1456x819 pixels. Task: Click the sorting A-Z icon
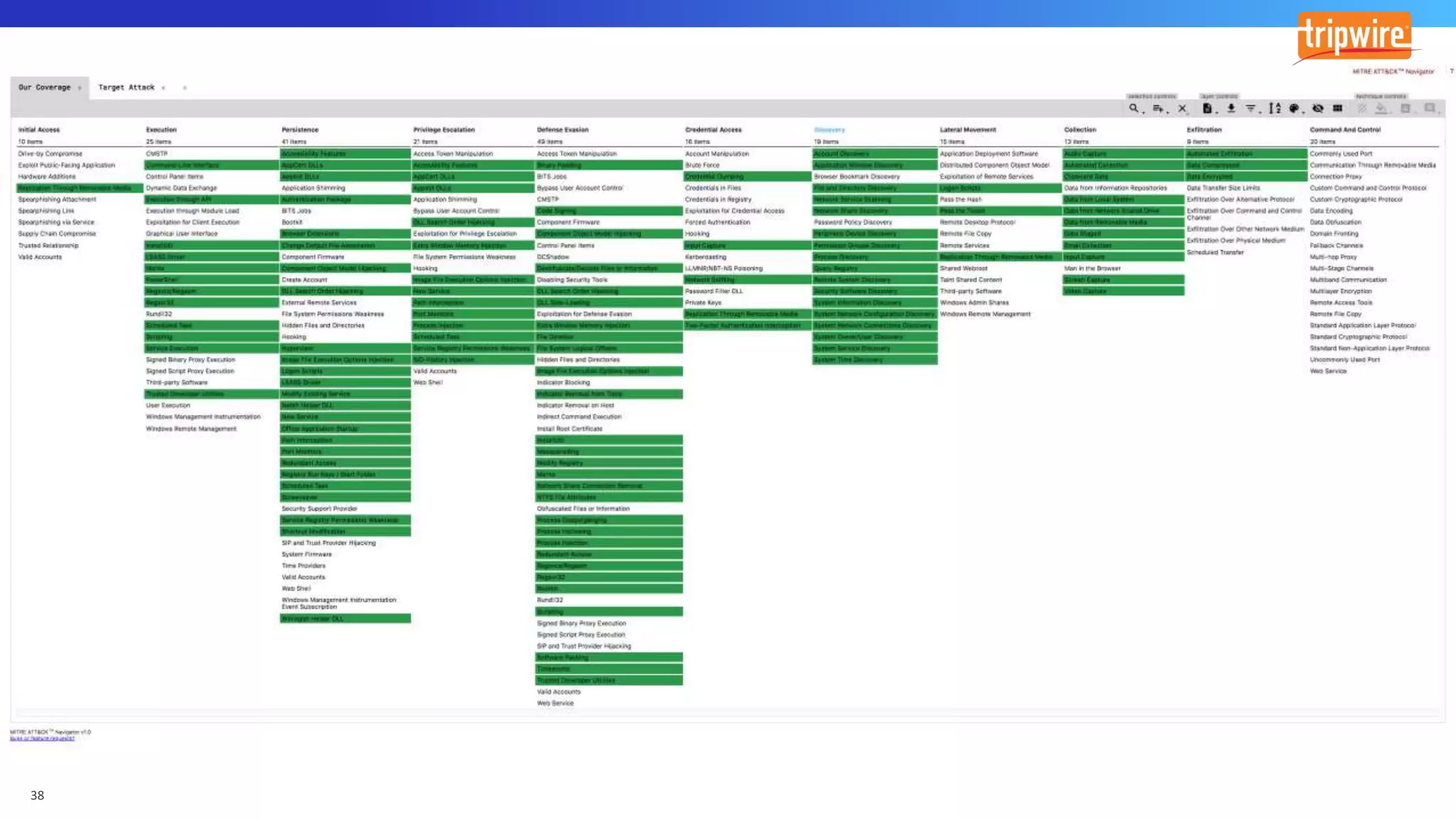[1275, 109]
